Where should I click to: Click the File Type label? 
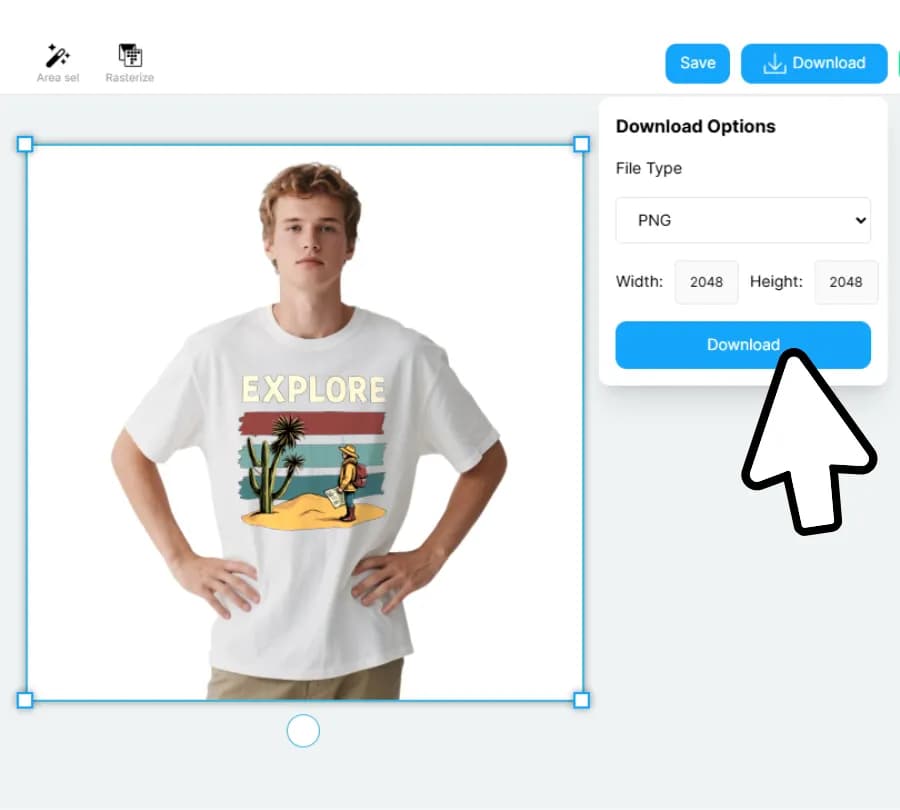coord(649,168)
